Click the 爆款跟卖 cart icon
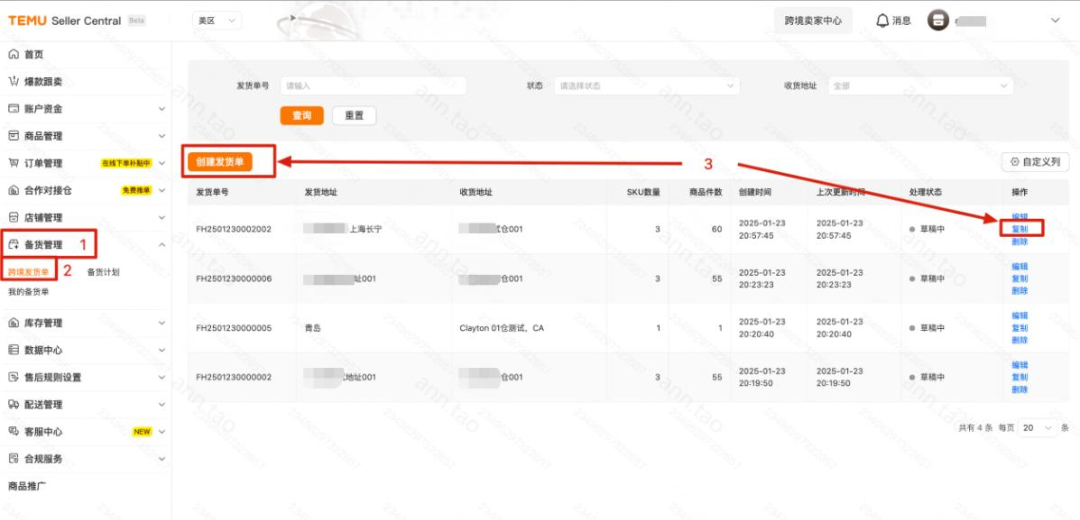 point(14,81)
